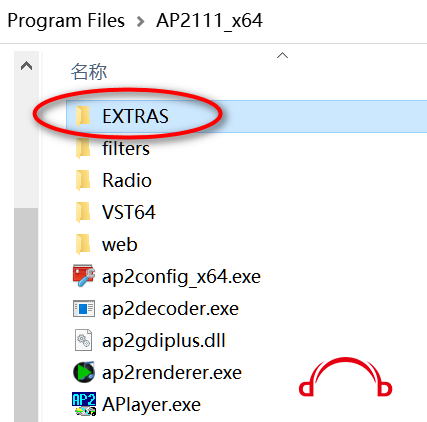Click the sort arrow above the name column

tap(282, 55)
